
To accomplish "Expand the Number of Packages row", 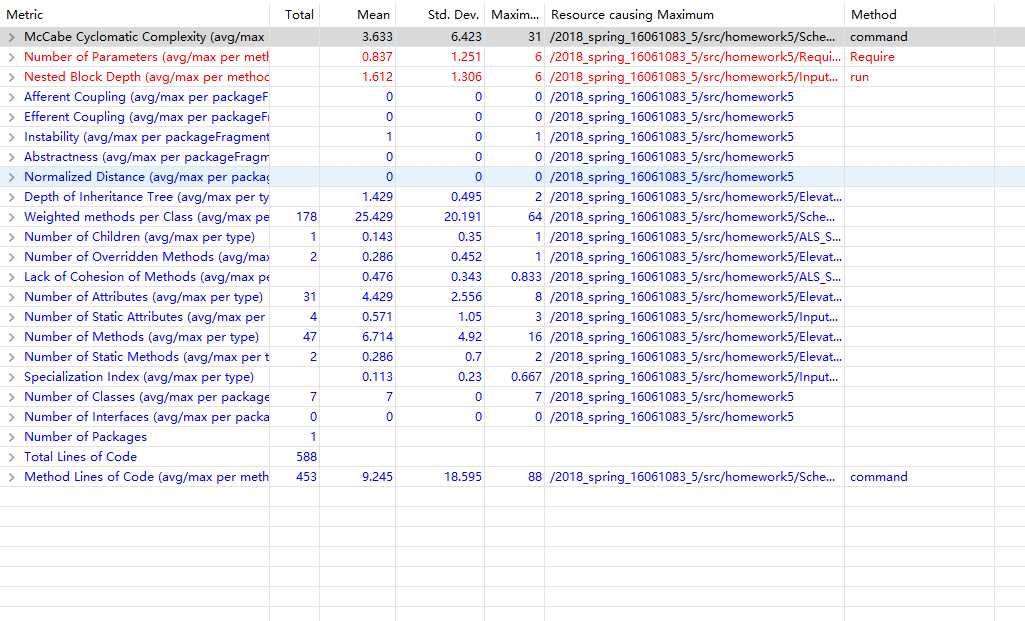I will click(x=12, y=437).
